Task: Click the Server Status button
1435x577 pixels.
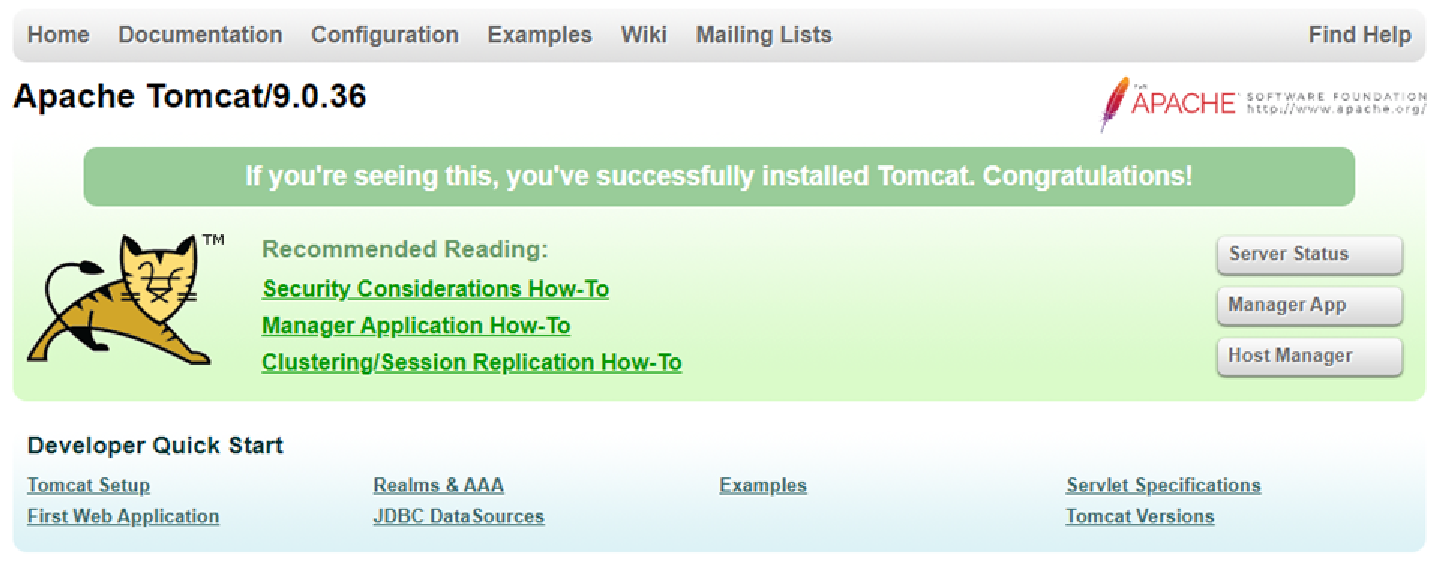Action: tap(1309, 254)
